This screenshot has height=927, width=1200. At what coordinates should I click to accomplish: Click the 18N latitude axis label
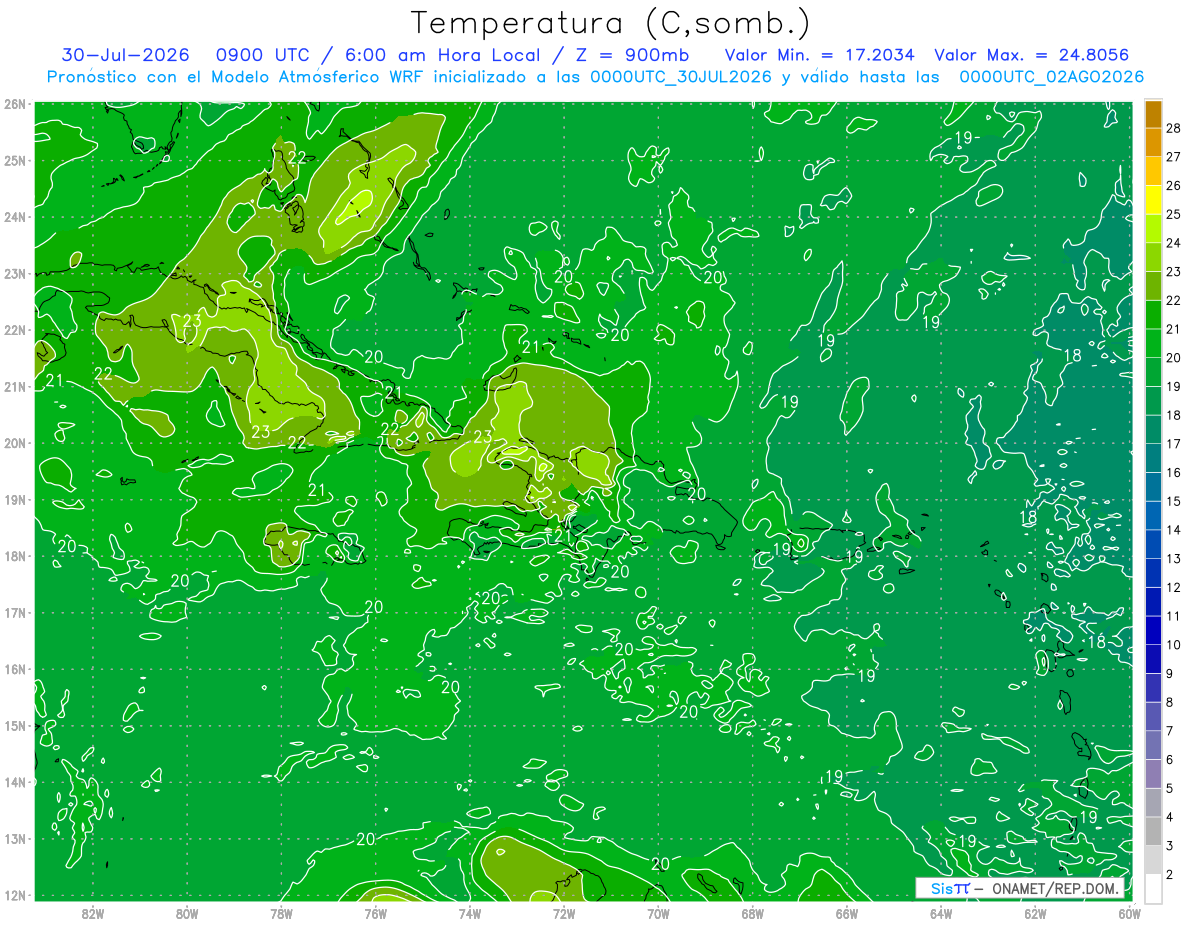click(x=14, y=556)
